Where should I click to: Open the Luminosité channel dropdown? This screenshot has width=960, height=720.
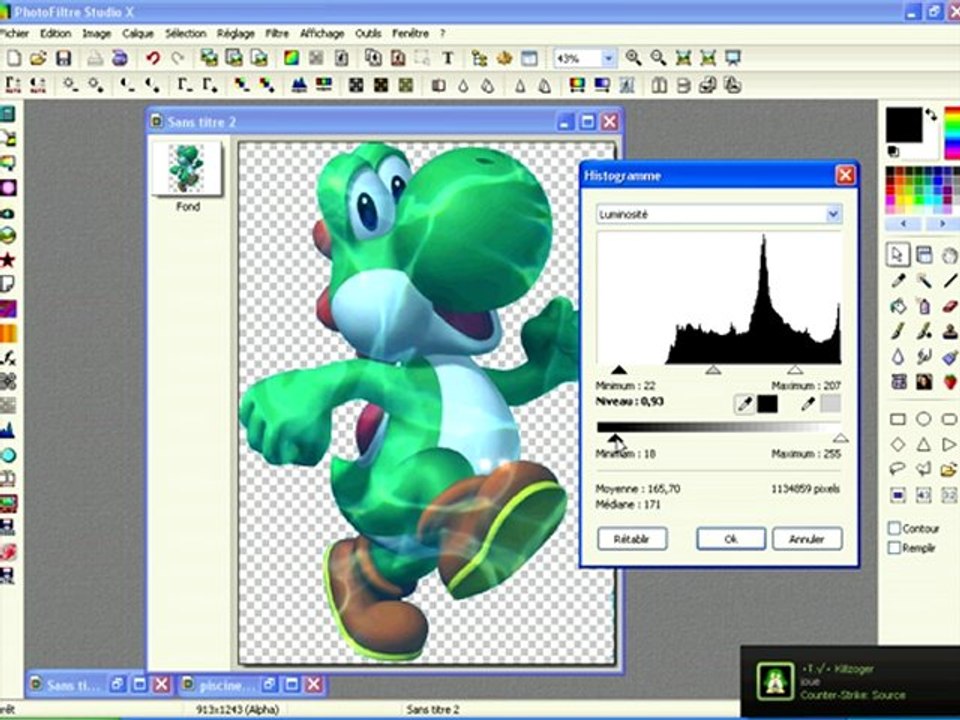pos(833,214)
